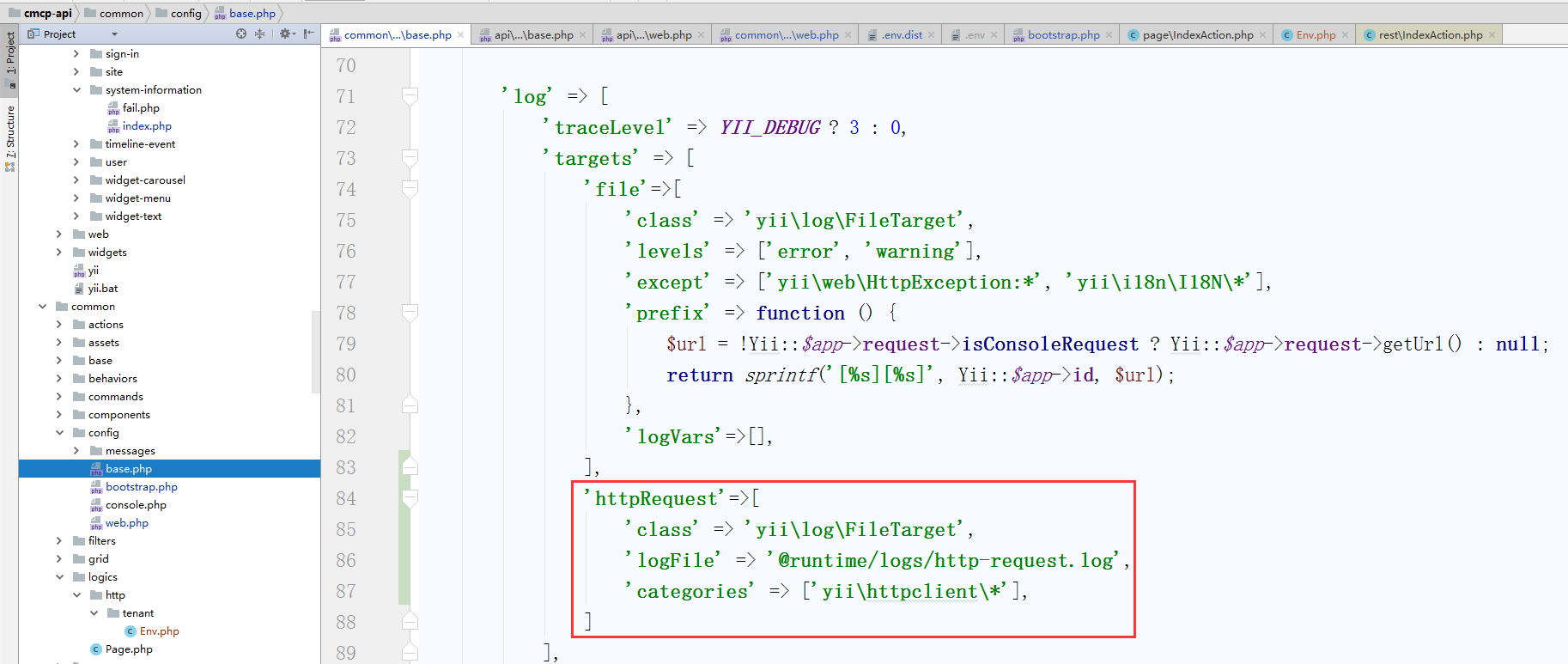Click the php file icon beside fail.php
1568x664 pixels.
pos(113,108)
